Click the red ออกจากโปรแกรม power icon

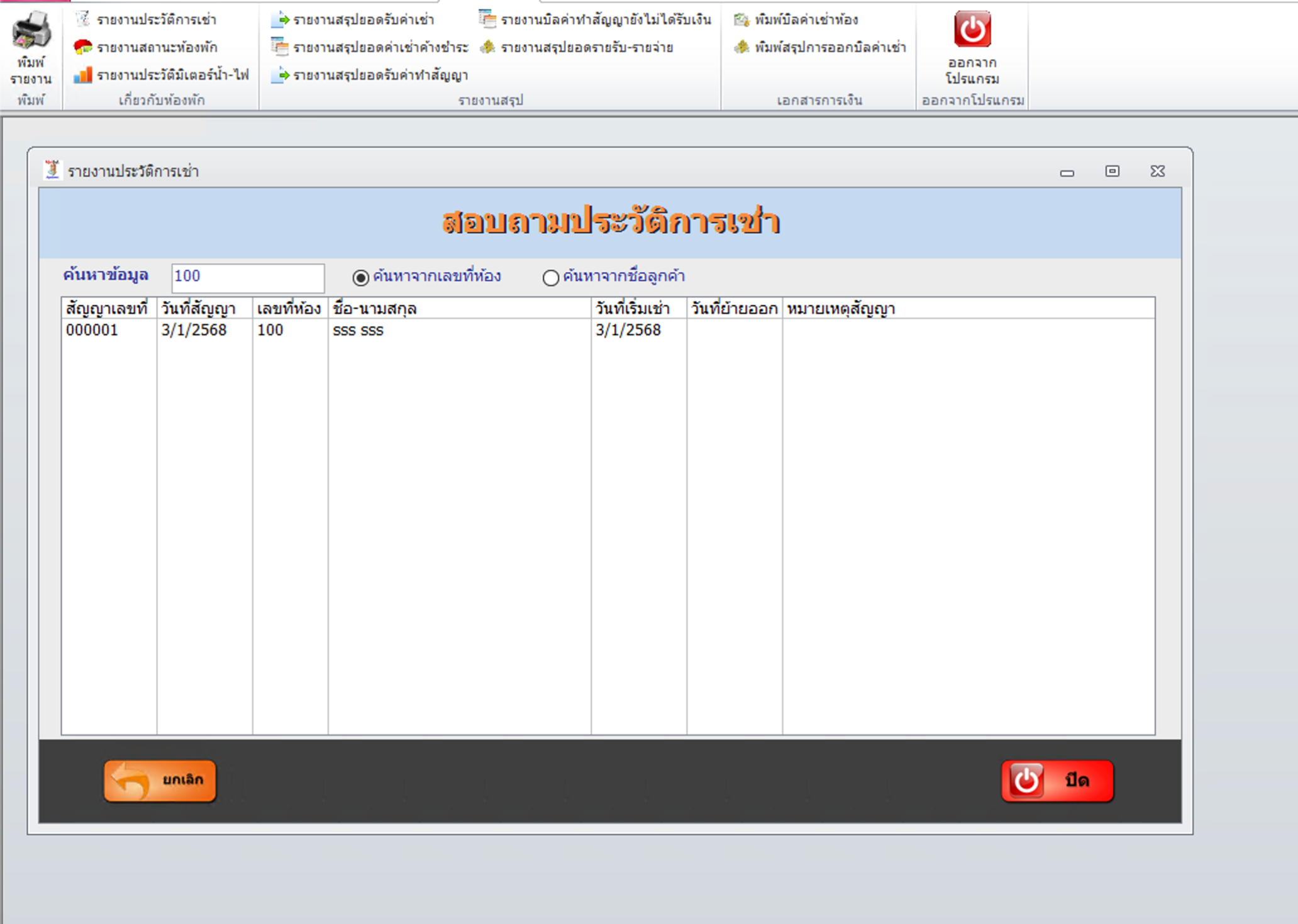[972, 29]
